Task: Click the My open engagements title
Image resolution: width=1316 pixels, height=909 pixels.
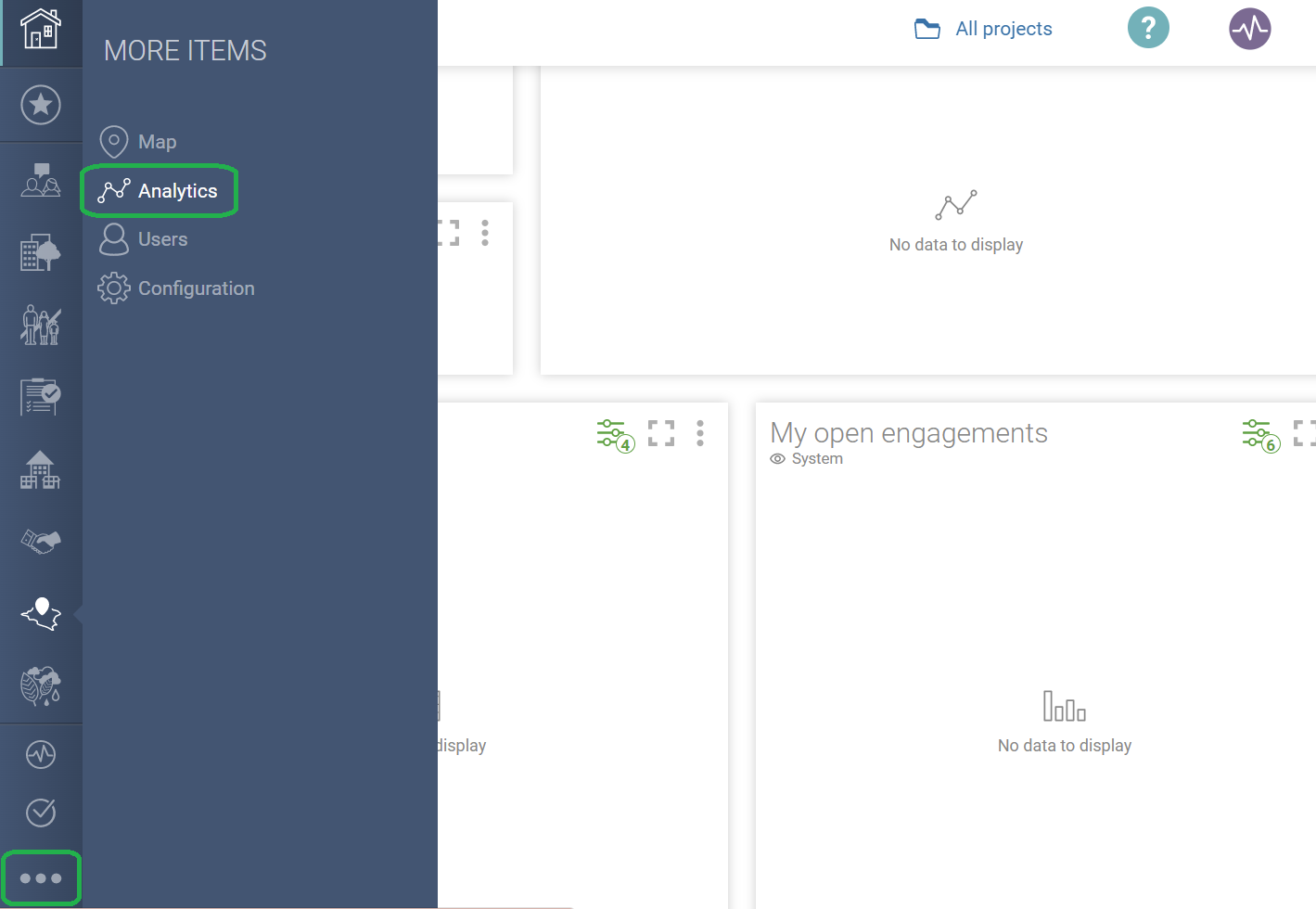Action: pyautogui.click(x=909, y=433)
